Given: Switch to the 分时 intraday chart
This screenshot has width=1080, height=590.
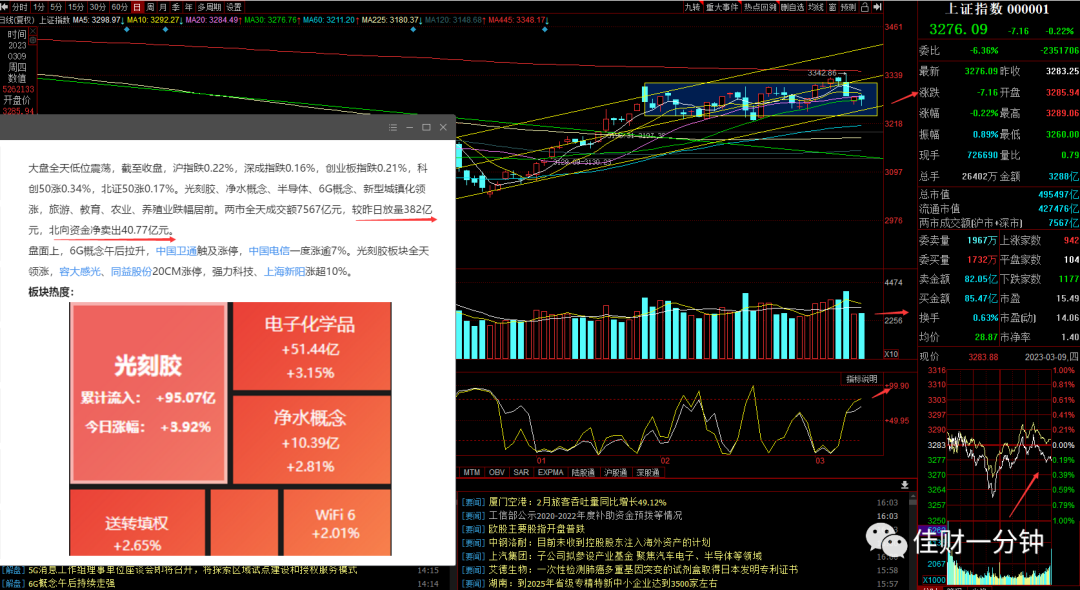Looking at the screenshot, I should point(20,7).
